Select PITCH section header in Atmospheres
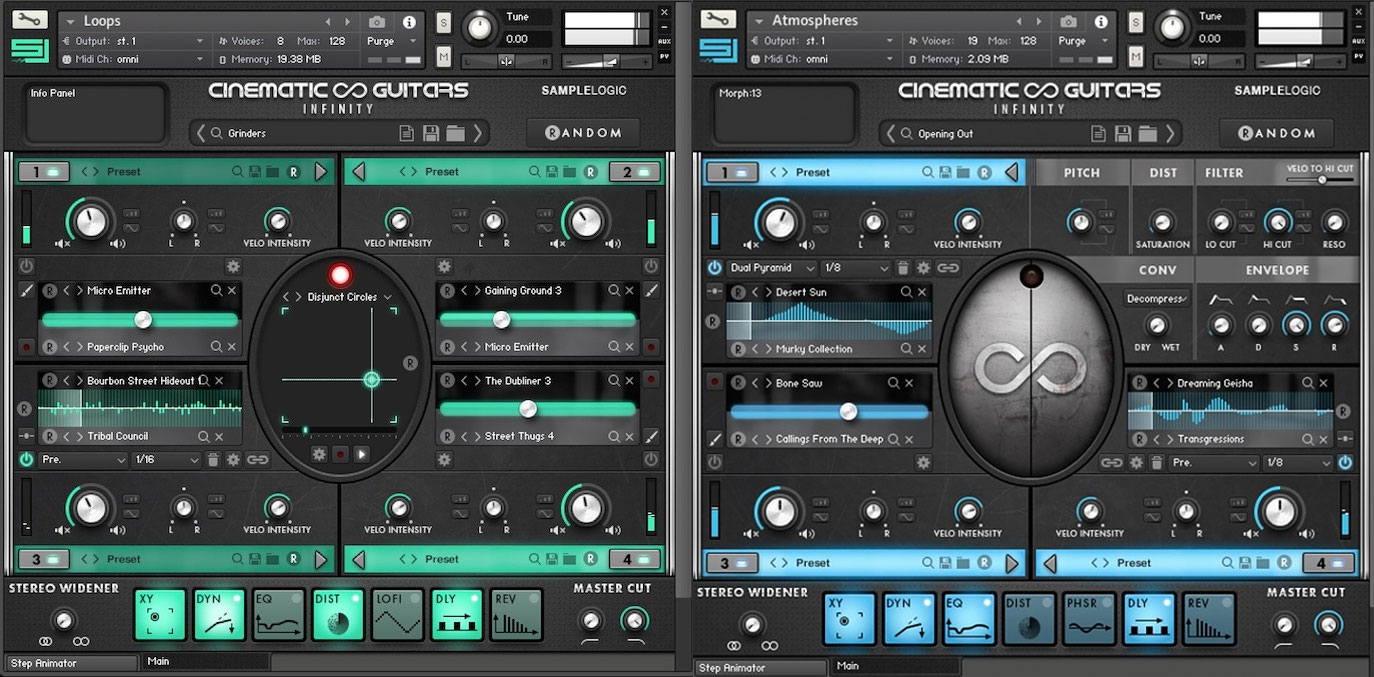 click(x=1082, y=173)
